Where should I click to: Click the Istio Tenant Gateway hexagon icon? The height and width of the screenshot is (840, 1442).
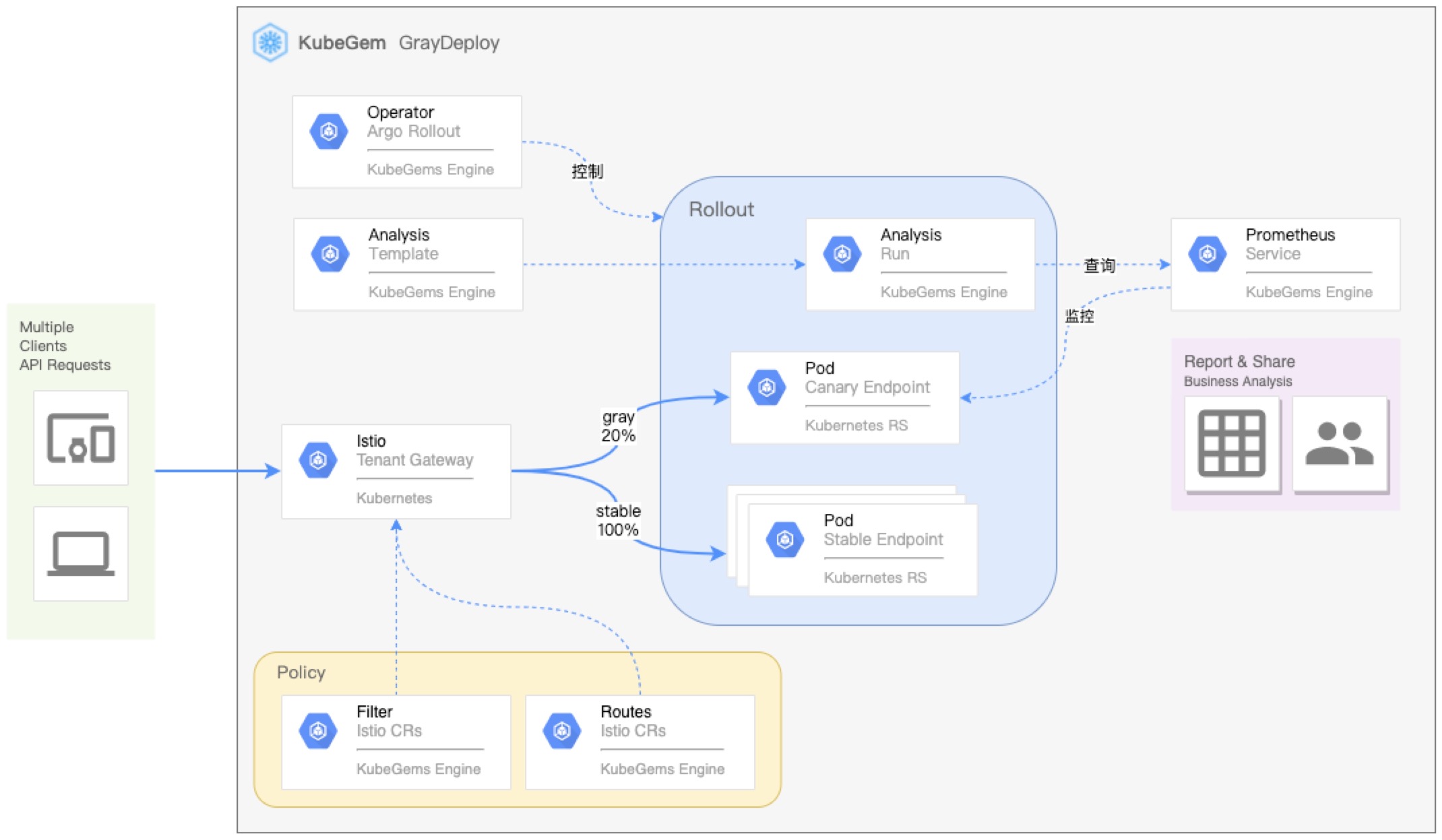coord(318,460)
